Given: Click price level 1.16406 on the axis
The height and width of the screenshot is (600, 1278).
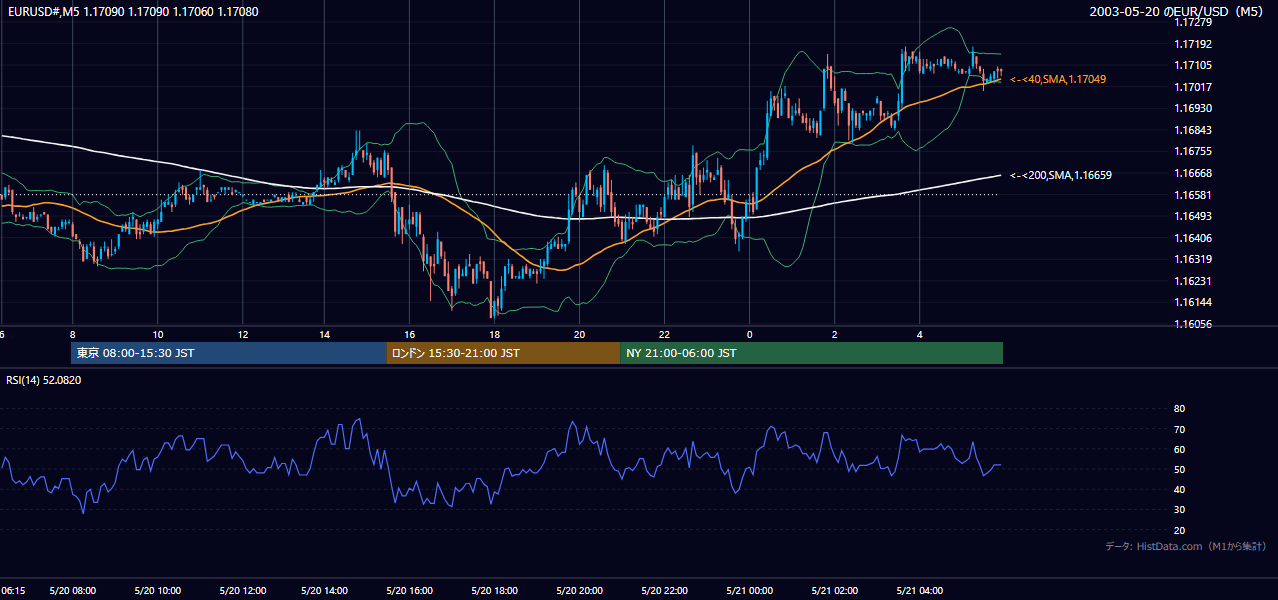Looking at the screenshot, I should [x=1195, y=238].
